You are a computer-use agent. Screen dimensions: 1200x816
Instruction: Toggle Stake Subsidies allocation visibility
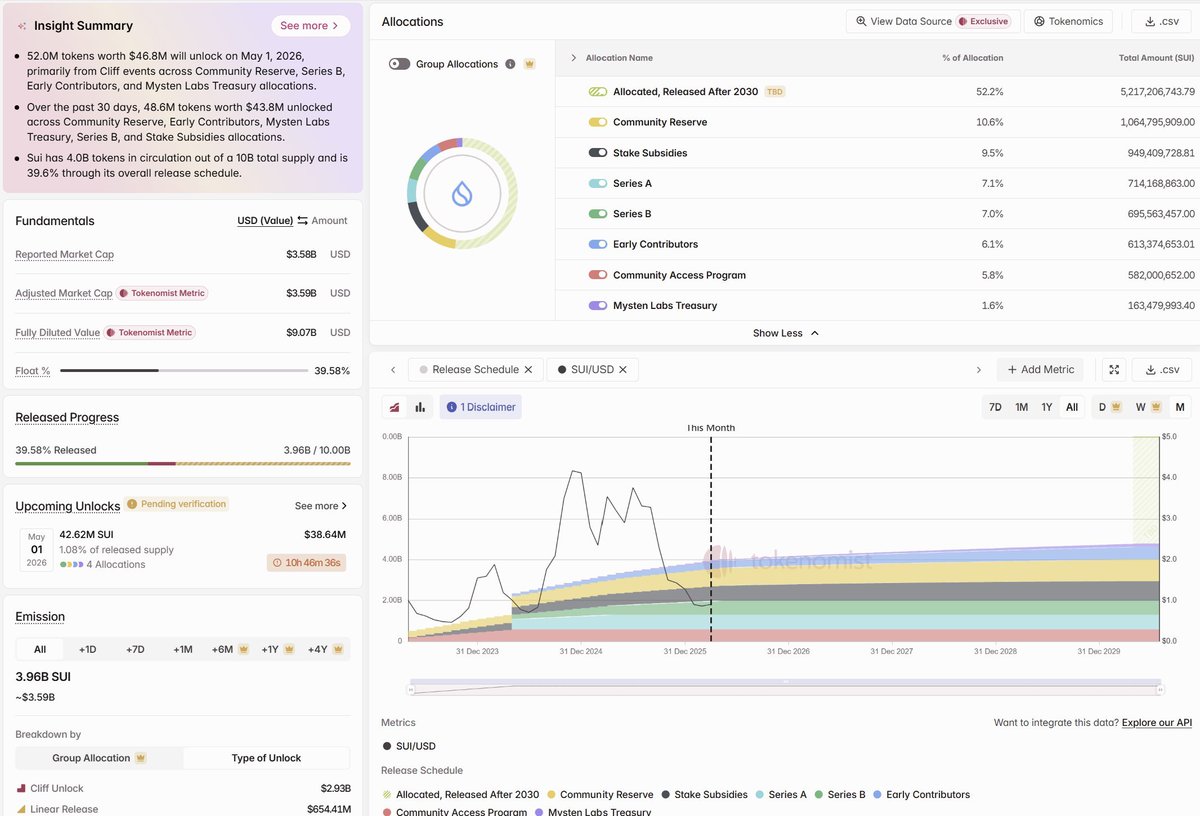coord(598,153)
